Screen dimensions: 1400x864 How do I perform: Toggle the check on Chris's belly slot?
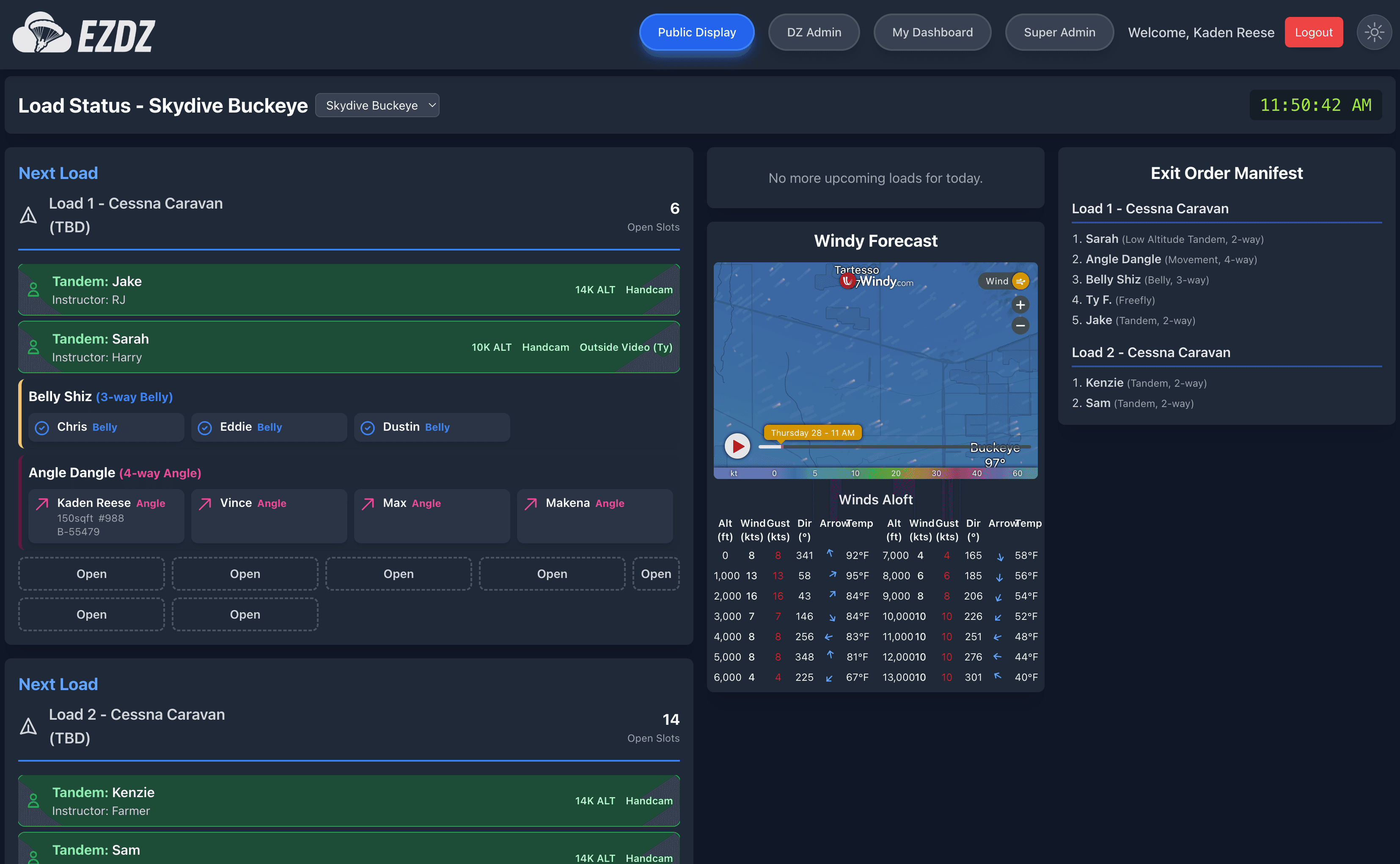click(x=42, y=427)
